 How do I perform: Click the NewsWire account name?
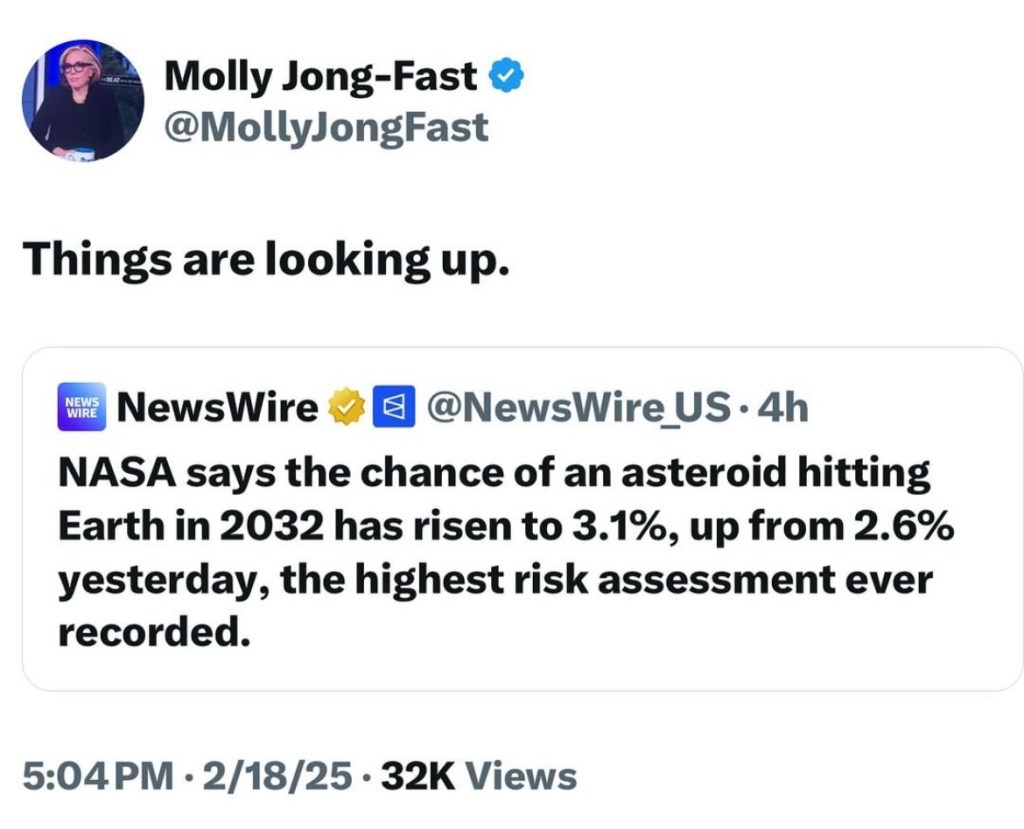pyautogui.click(x=216, y=408)
